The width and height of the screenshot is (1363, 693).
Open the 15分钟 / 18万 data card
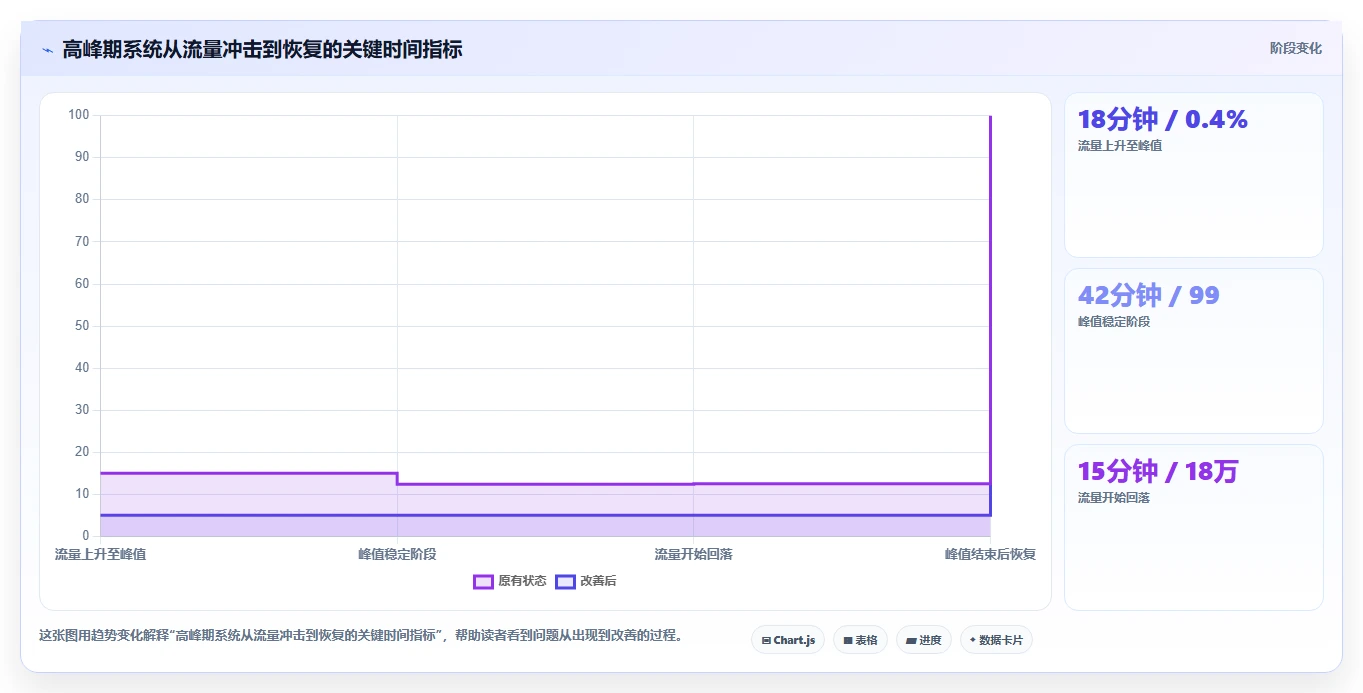(x=1194, y=527)
